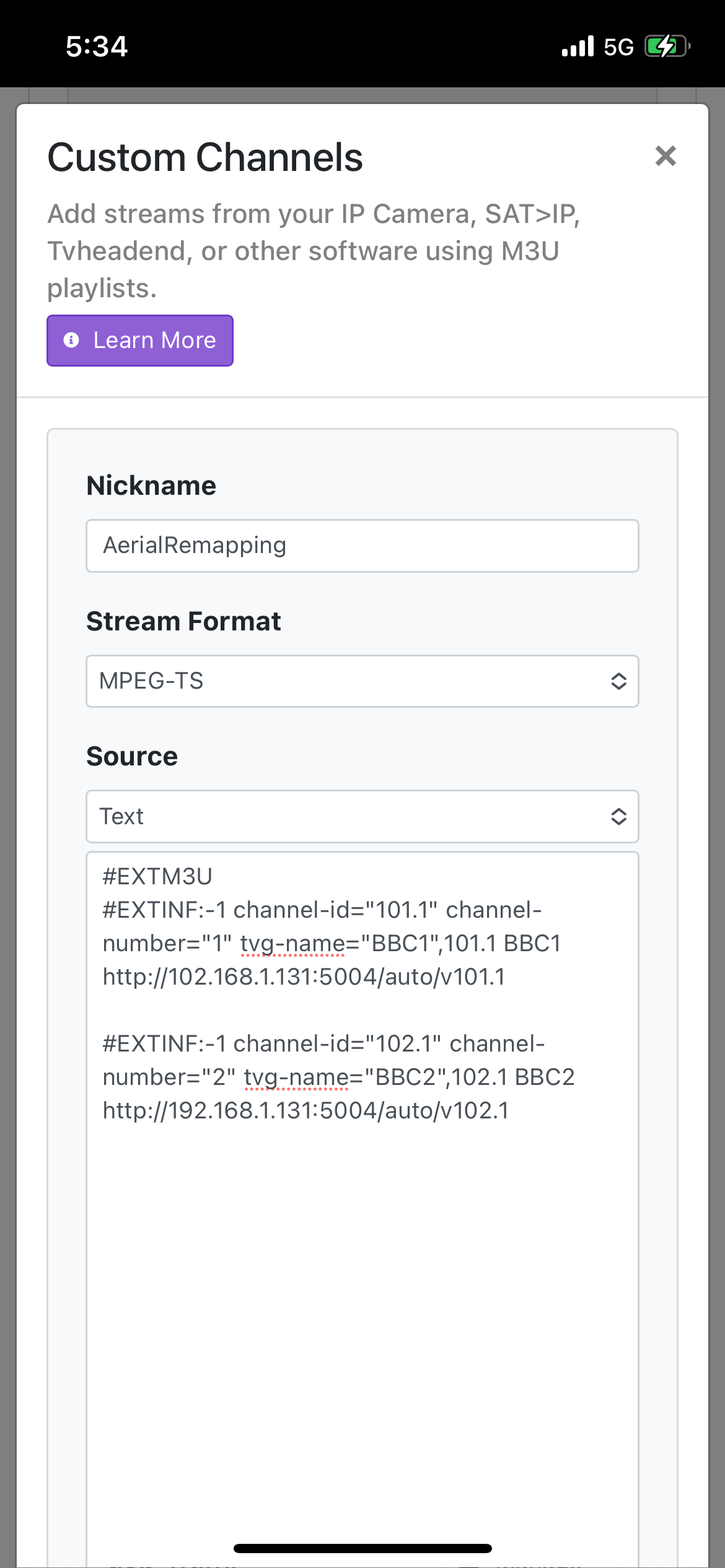Screen dimensions: 725x1568
Task: Close the Custom Channels dialog
Action: tap(666, 156)
